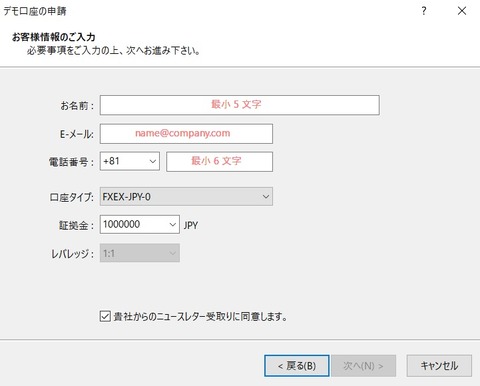This screenshot has height=386, width=480.
Task: Click the 戻る(B) back button
Action: pyautogui.click(x=297, y=366)
